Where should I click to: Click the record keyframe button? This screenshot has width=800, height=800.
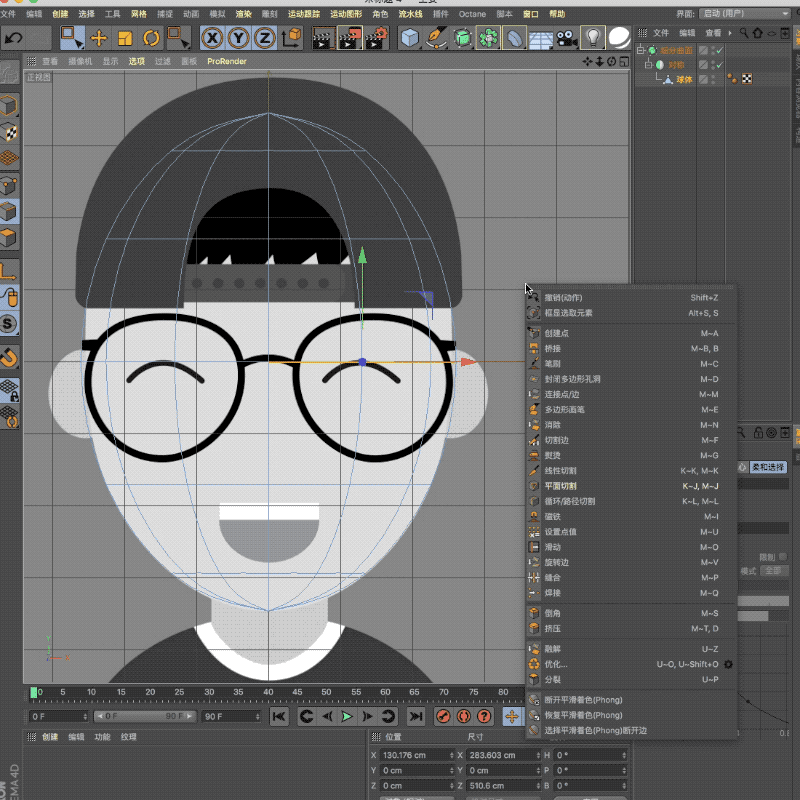[444, 716]
